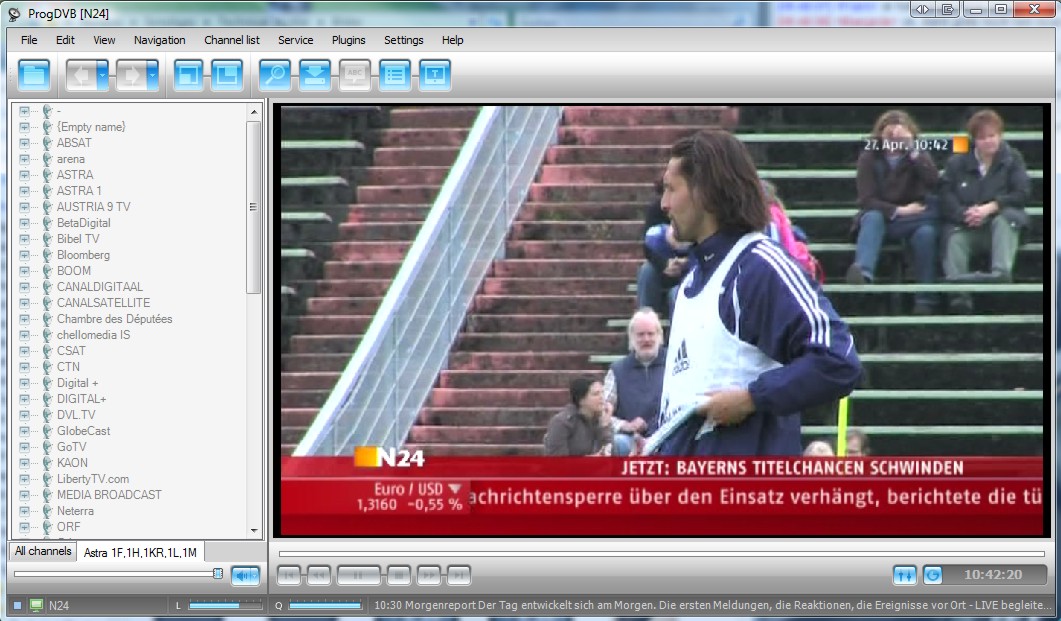
Task: Pause playback with the pause button
Action: pyautogui.click(x=359, y=575)
